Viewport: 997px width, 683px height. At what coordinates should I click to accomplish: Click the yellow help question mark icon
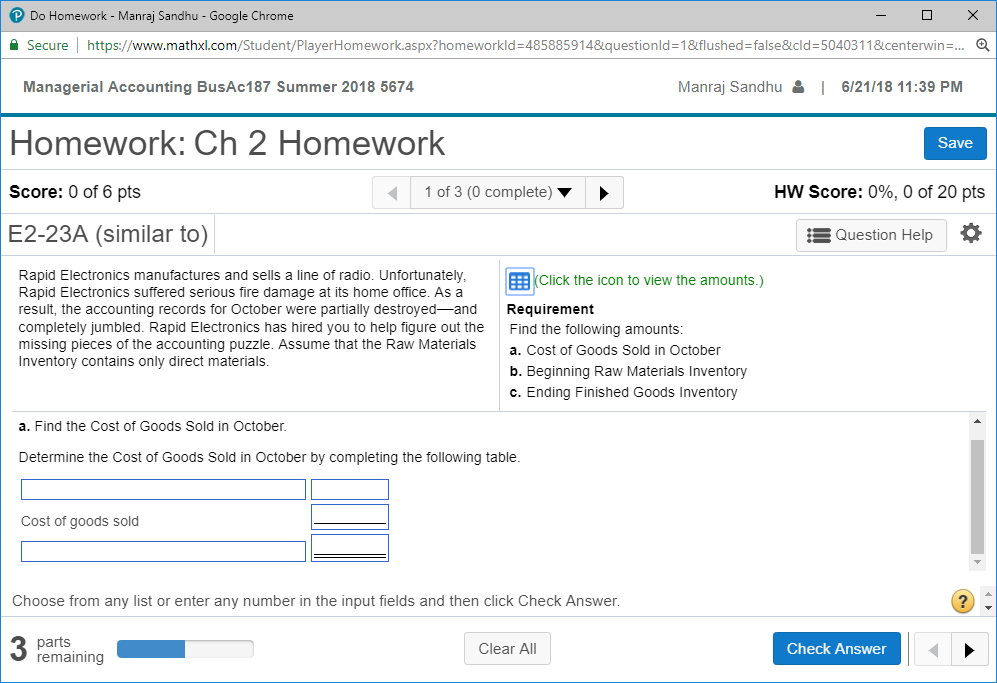coord(962,601)
